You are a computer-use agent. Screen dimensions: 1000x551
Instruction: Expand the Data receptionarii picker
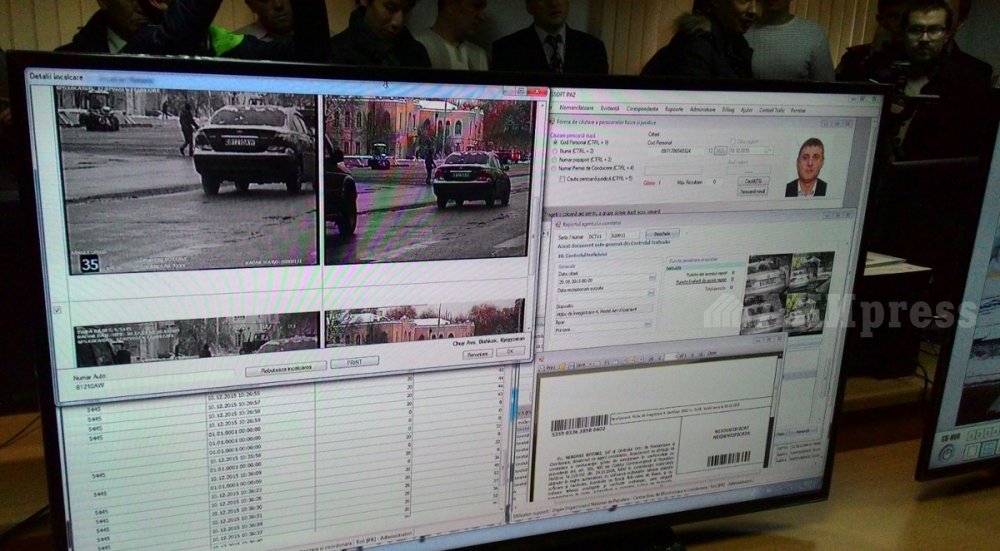pyautogui.click(x=651, y=291)
